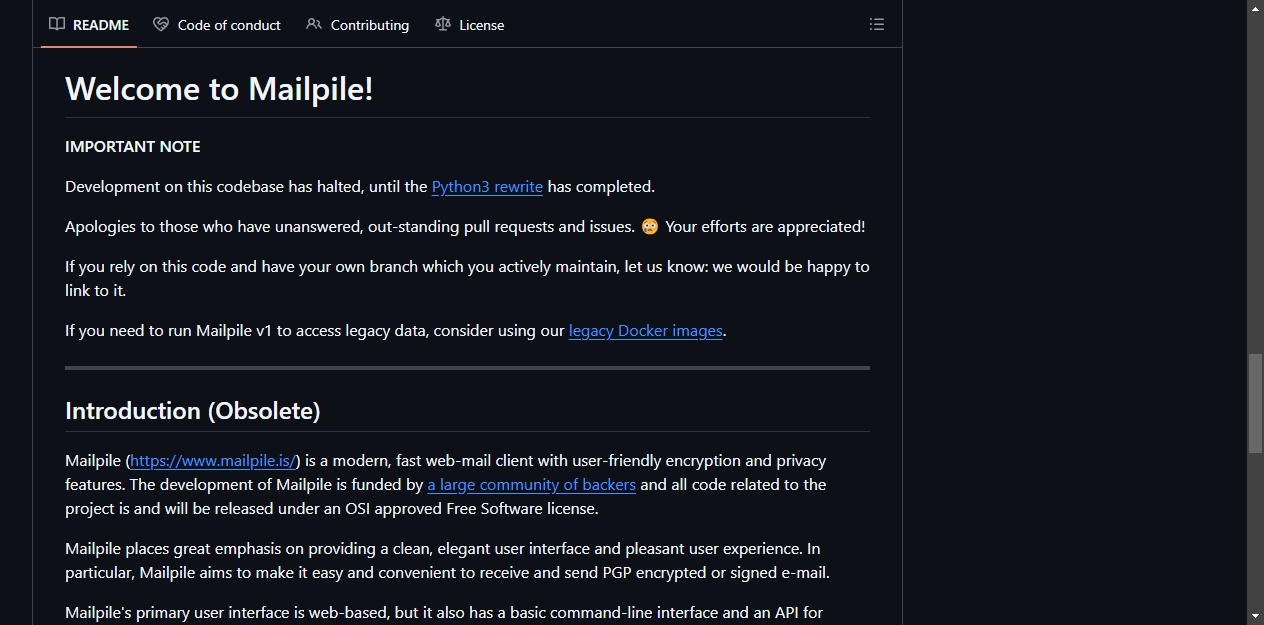This screenshot has height=625, width=1264.
Task: Click the Welcome to Mailpile! heading
Action: point(219,89)
